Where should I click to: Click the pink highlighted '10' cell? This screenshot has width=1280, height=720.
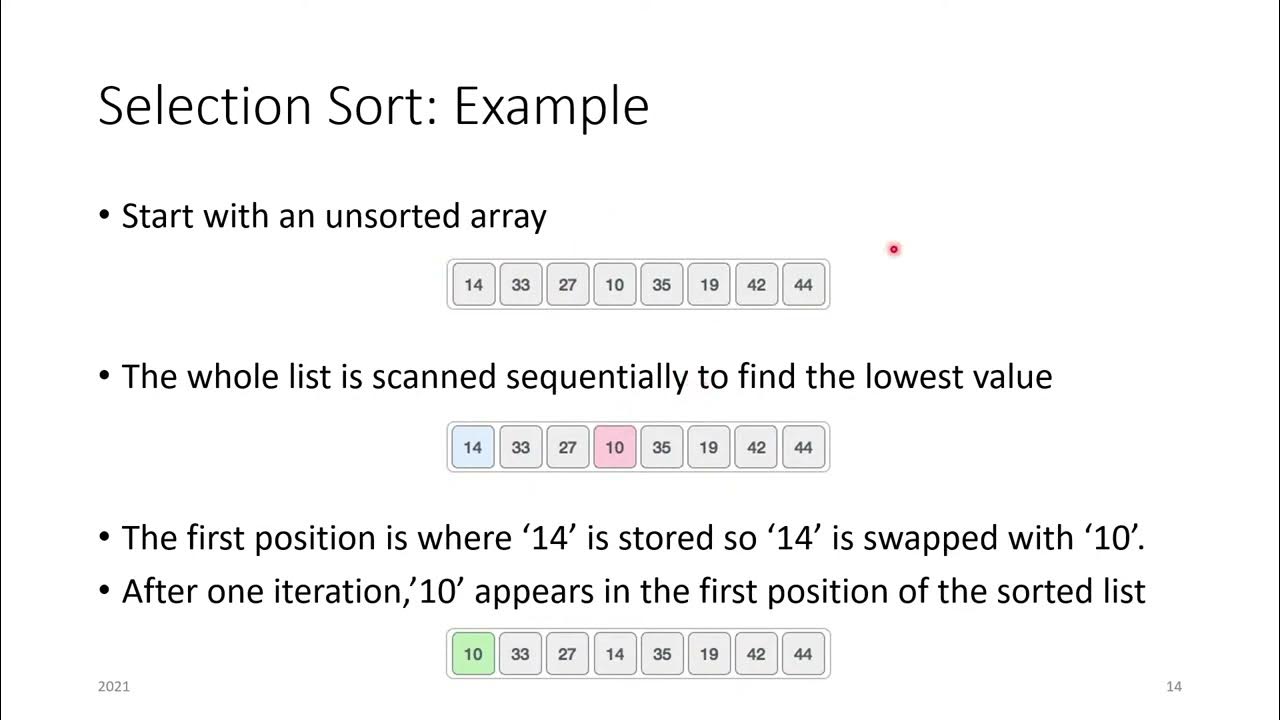tap(614, 447)
